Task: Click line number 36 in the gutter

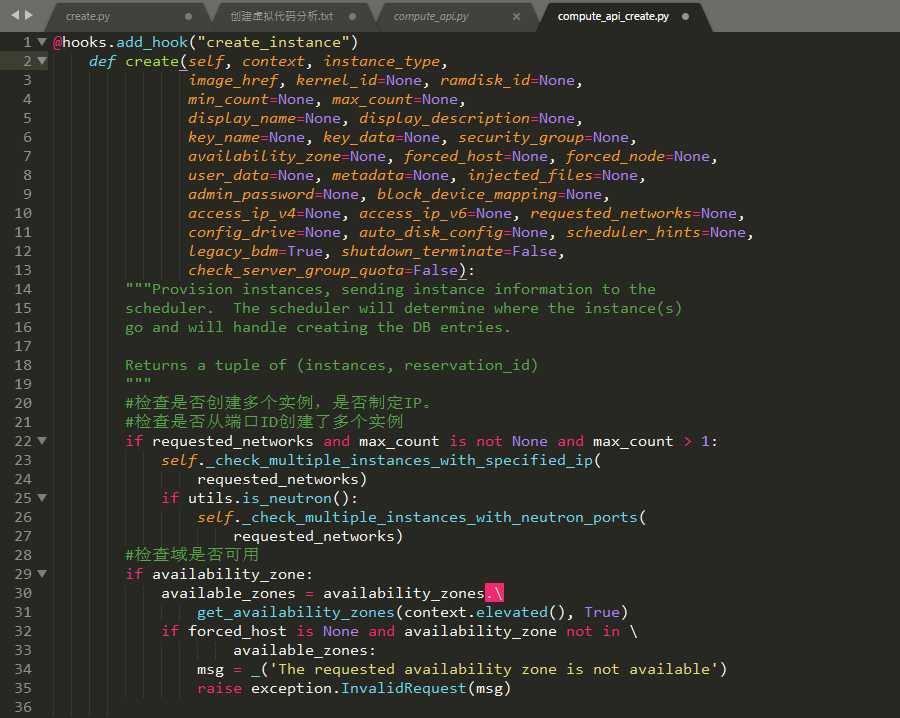Action: (23, 707)
